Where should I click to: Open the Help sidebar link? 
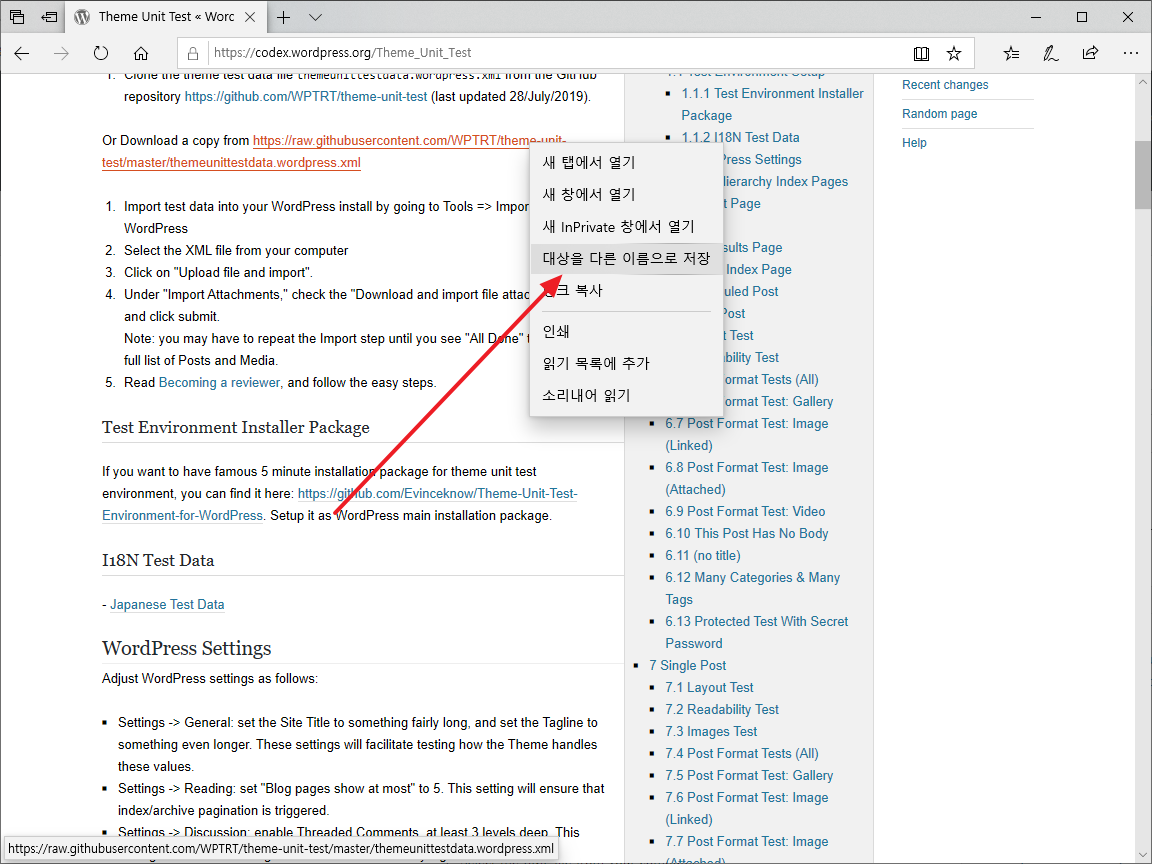point(914,143)
